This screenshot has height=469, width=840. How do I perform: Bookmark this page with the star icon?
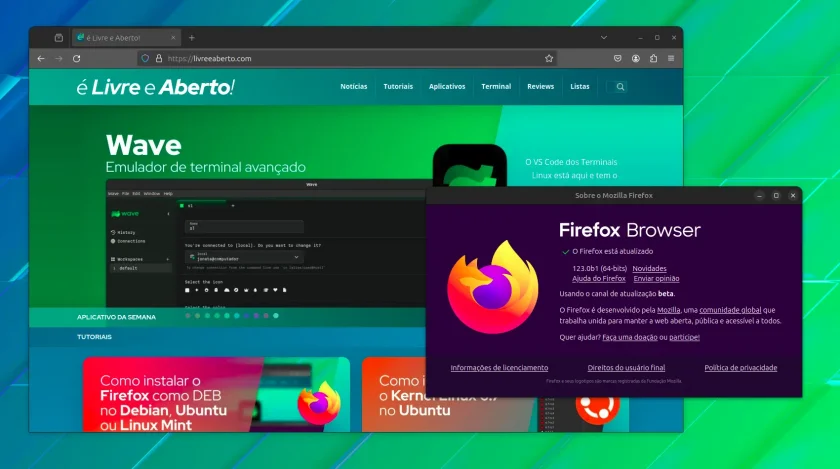click(x=549, y=58)
